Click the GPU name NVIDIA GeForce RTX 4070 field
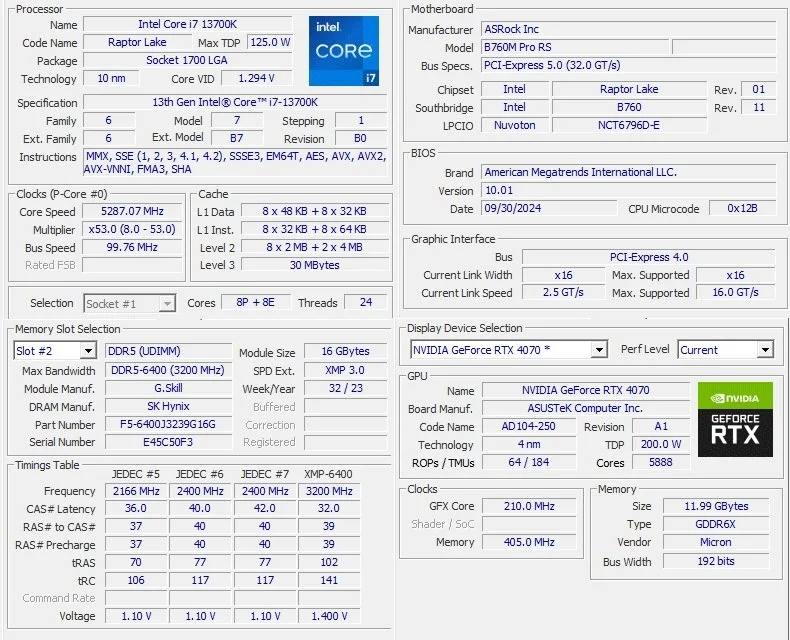Viewport: 790px width, 640px height. coord(585,390)
